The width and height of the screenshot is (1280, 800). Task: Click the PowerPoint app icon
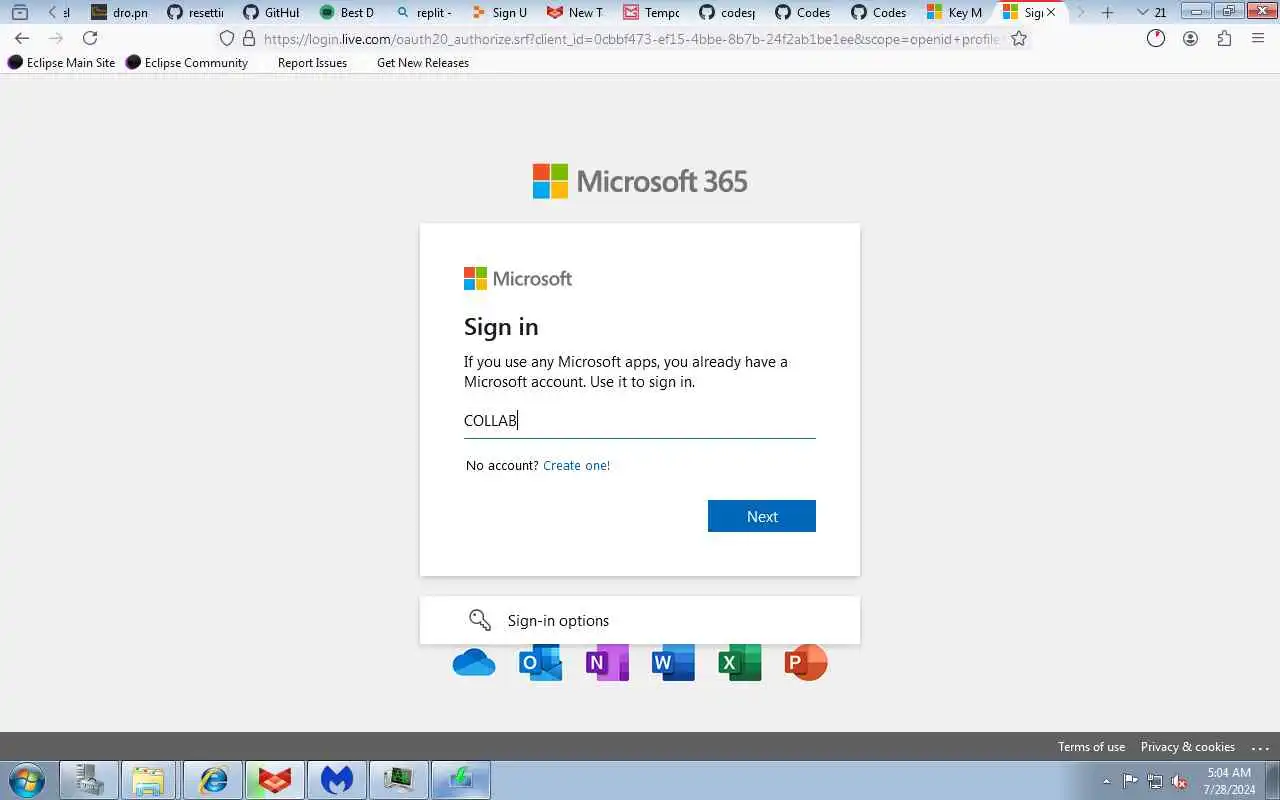tap(806, 663)
